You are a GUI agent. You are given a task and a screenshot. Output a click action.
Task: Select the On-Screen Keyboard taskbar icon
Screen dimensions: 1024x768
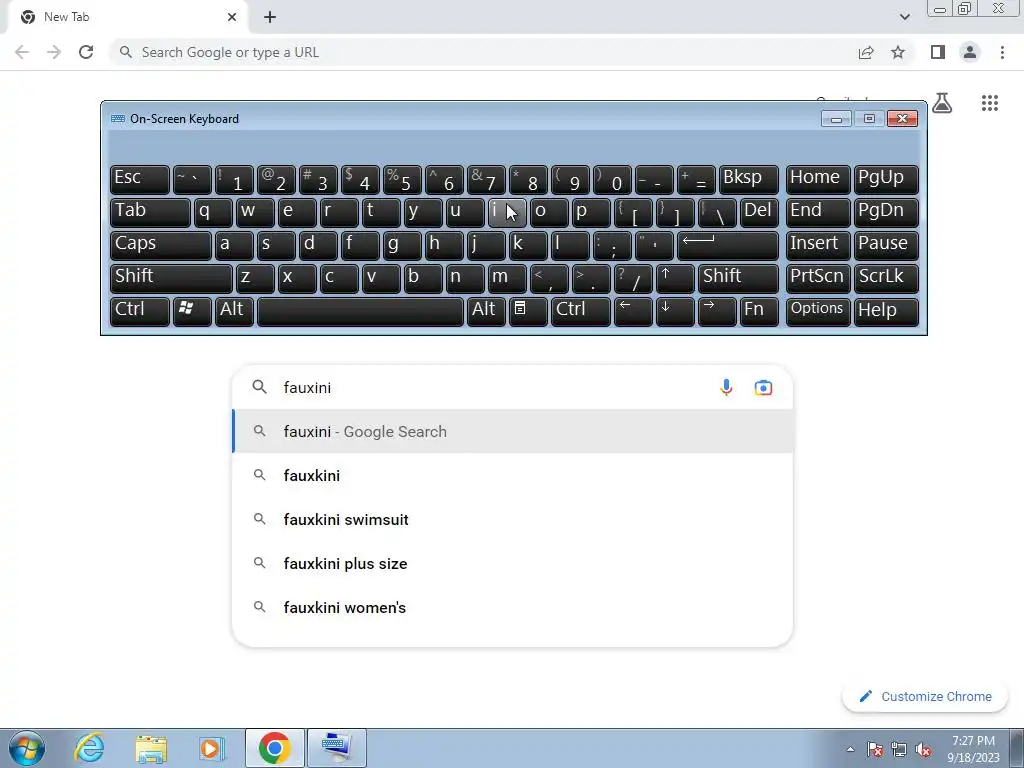337,748
